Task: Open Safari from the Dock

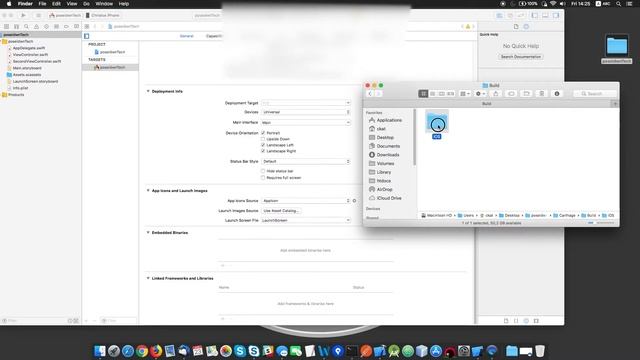Action: click(128, 351)
